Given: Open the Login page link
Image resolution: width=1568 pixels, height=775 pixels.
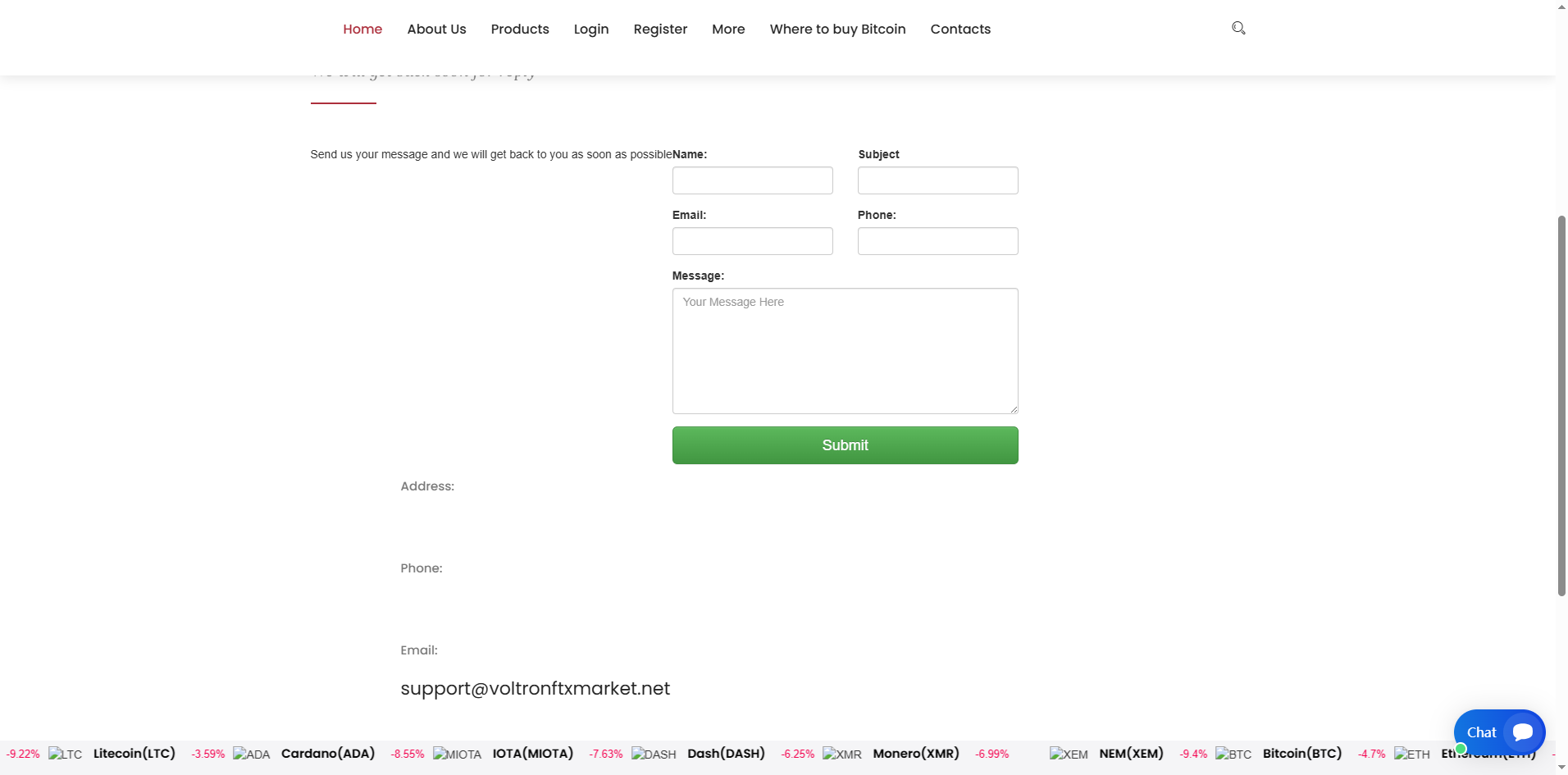Looking at the screenshot, I should [x=591, y=30].
